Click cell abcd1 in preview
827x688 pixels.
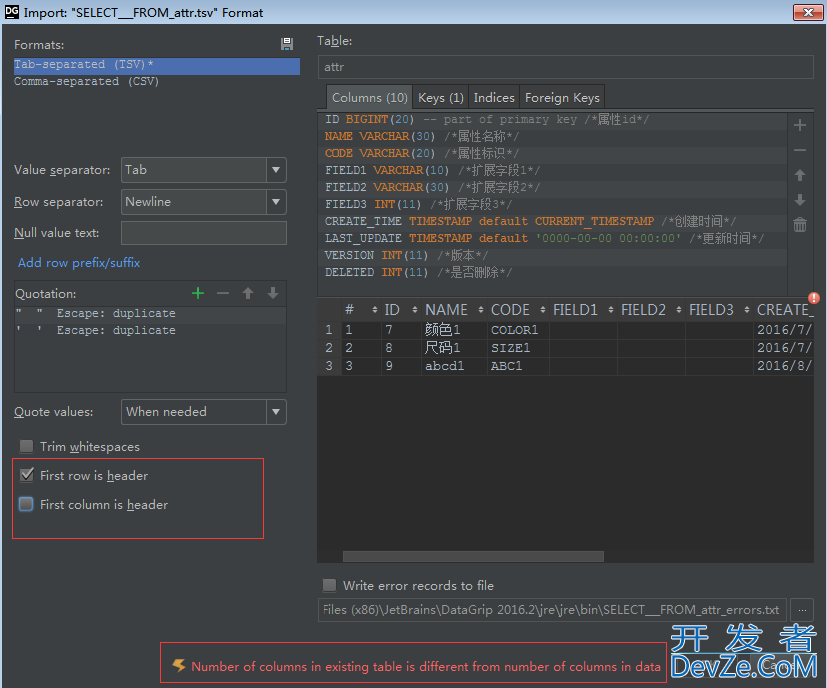454,366
